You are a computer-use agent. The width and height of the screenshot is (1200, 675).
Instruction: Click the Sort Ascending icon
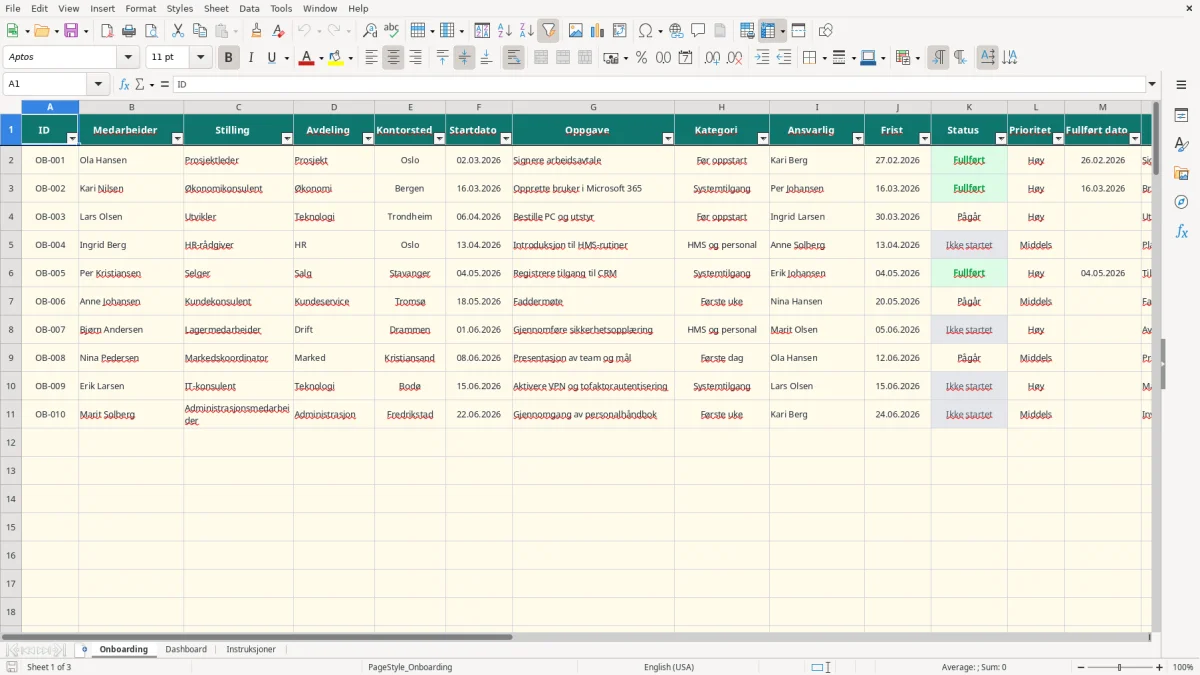click(505, 31)
